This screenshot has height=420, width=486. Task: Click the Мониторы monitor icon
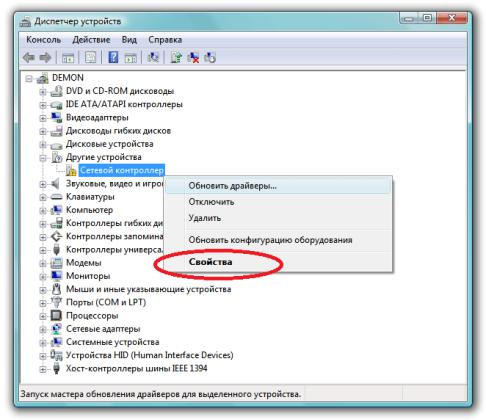(x=56, y=276)
